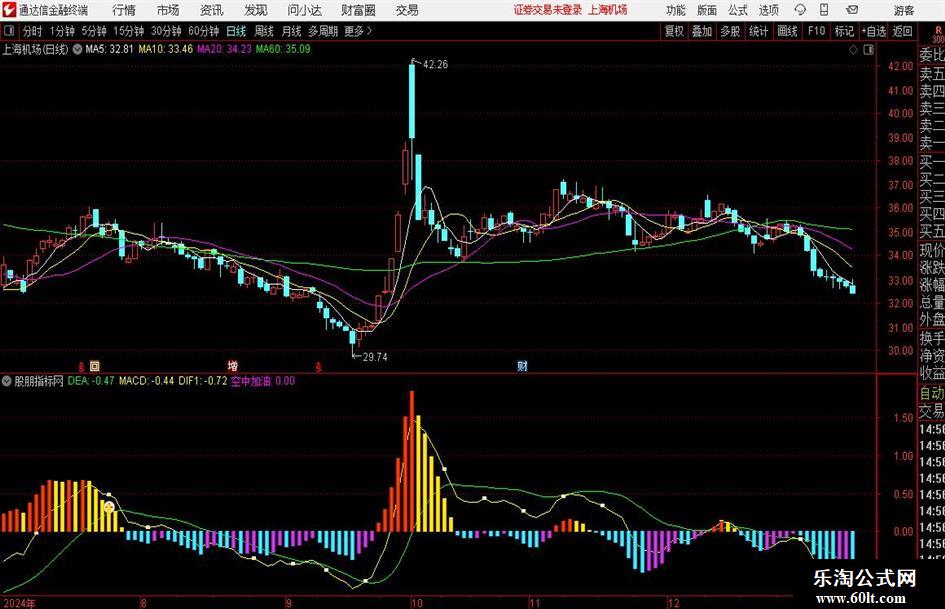This screenshot has height=609, width=945.
Task: Click the MA5: 32.81 label
Action: [110, 49]
